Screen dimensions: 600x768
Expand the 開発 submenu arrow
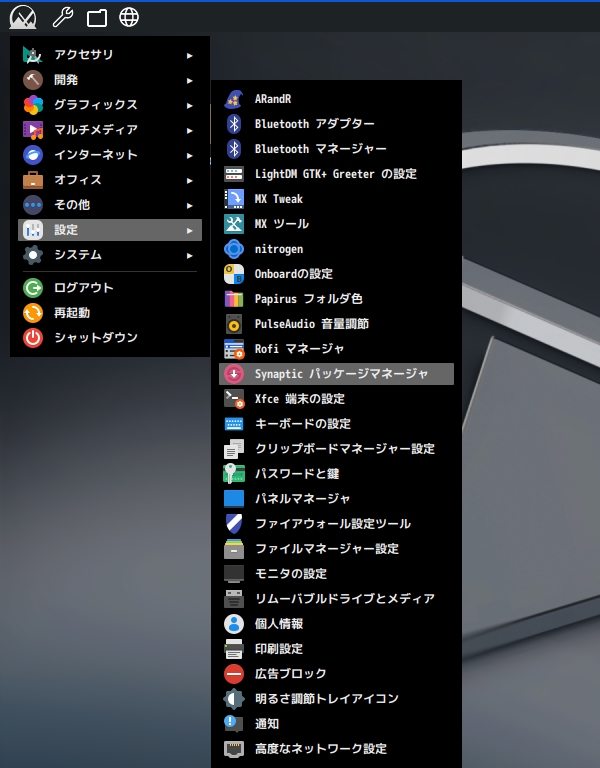tap(190, 80)
